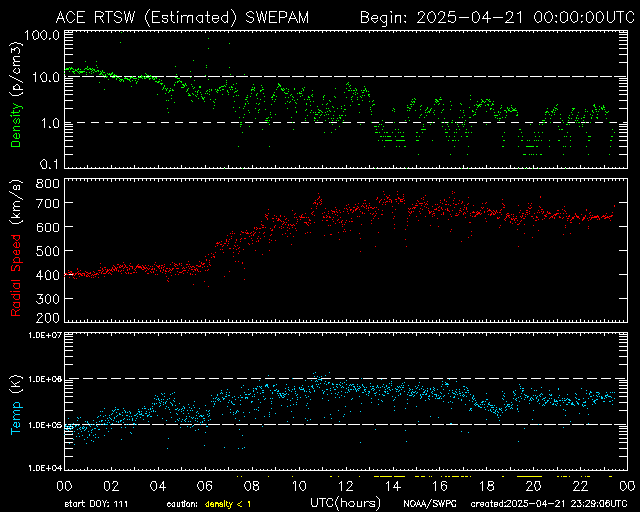Image resolution: width=640 pixels, height=512 pixels.
Task: Click the '1.0E+07' temperature tick label
Action: 44,335
